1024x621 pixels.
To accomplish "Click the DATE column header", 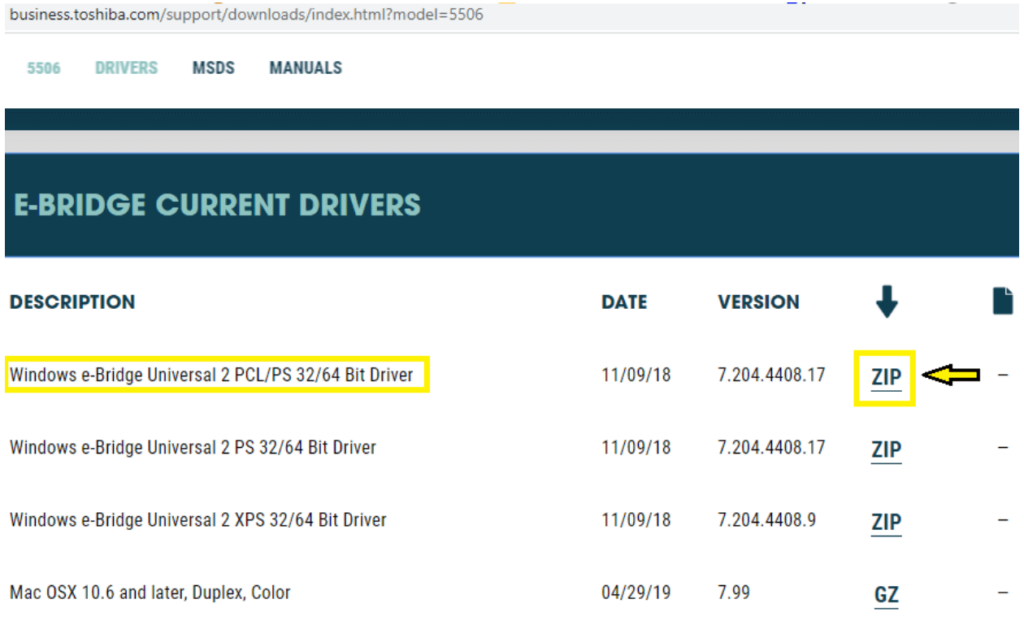I will (624, 302).
